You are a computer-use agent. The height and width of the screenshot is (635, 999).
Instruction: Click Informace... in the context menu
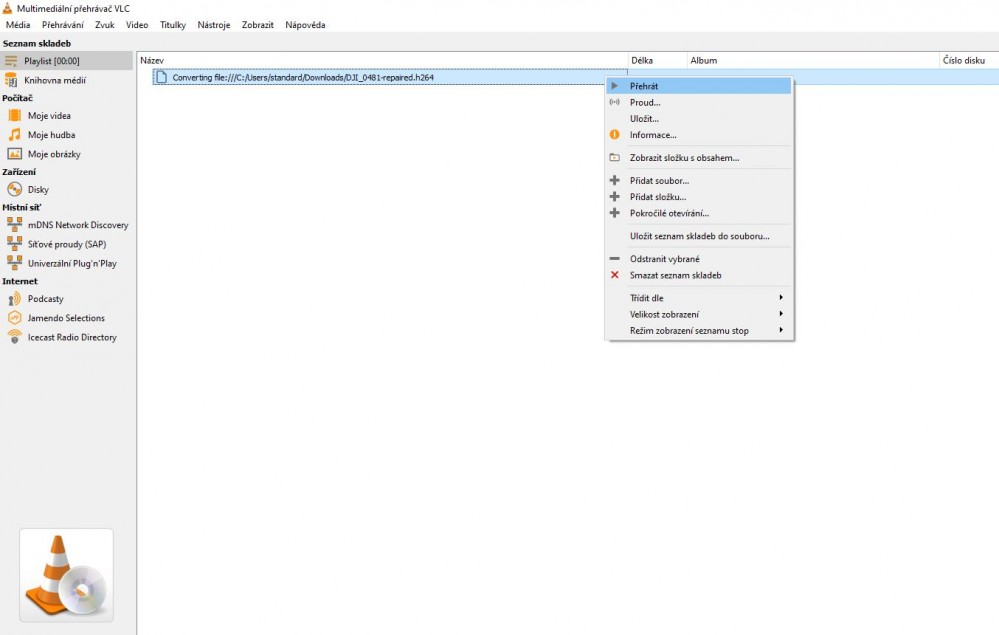pyautogui.click(x=653, y=135)
